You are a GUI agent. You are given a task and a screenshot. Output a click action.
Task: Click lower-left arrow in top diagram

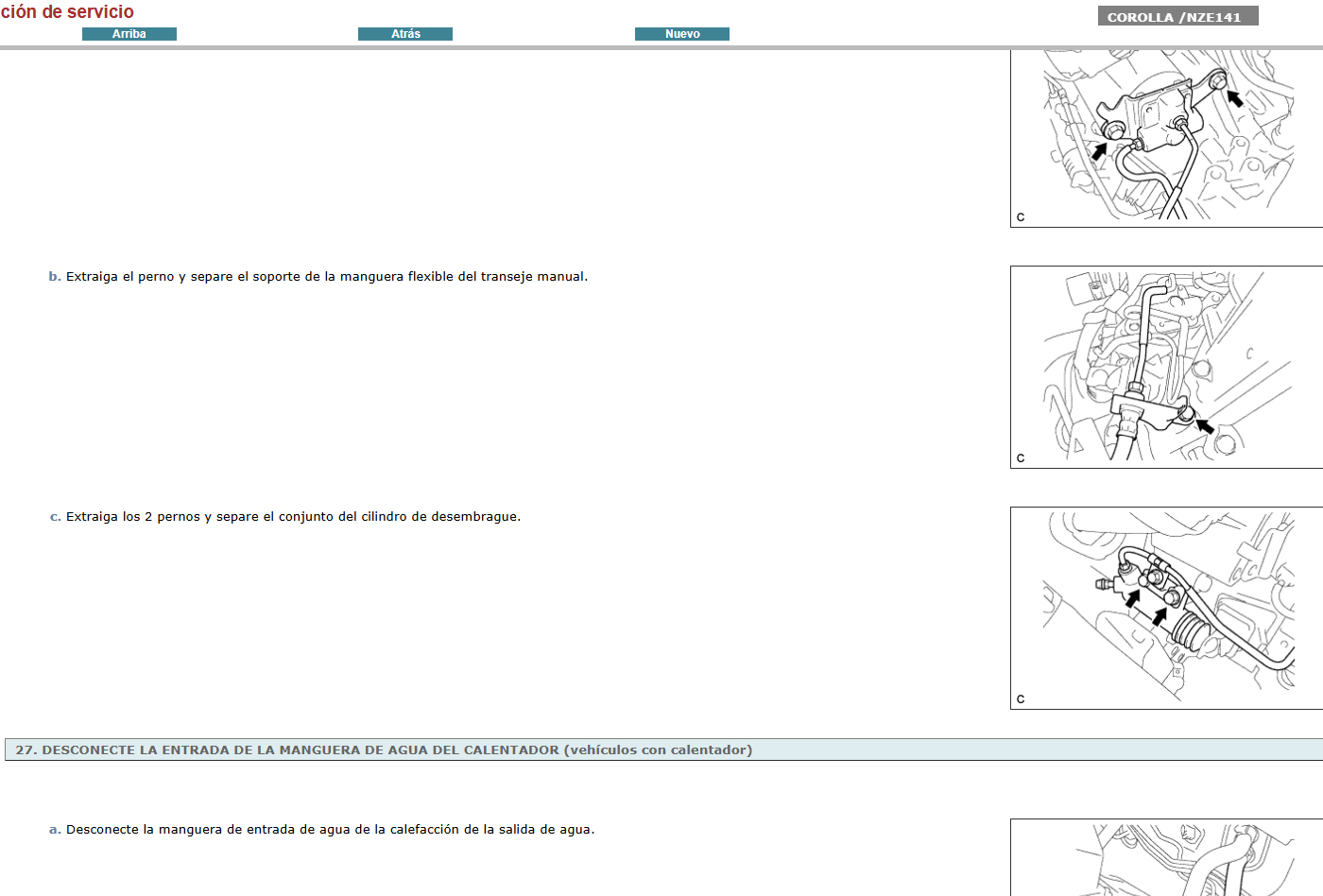pyautogui.click(x=1099, y=149)
